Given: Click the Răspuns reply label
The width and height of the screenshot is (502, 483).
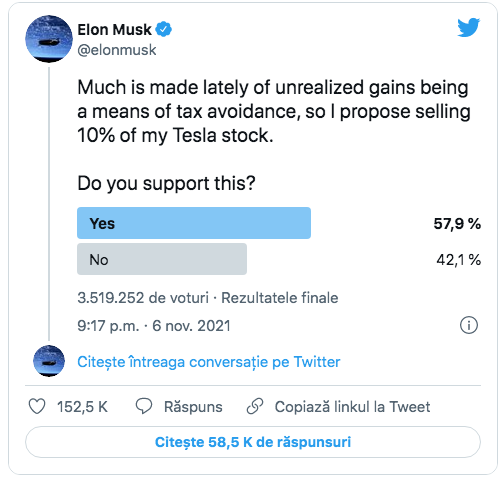Looking at the screenshot, I should click(x=193, y=407).
